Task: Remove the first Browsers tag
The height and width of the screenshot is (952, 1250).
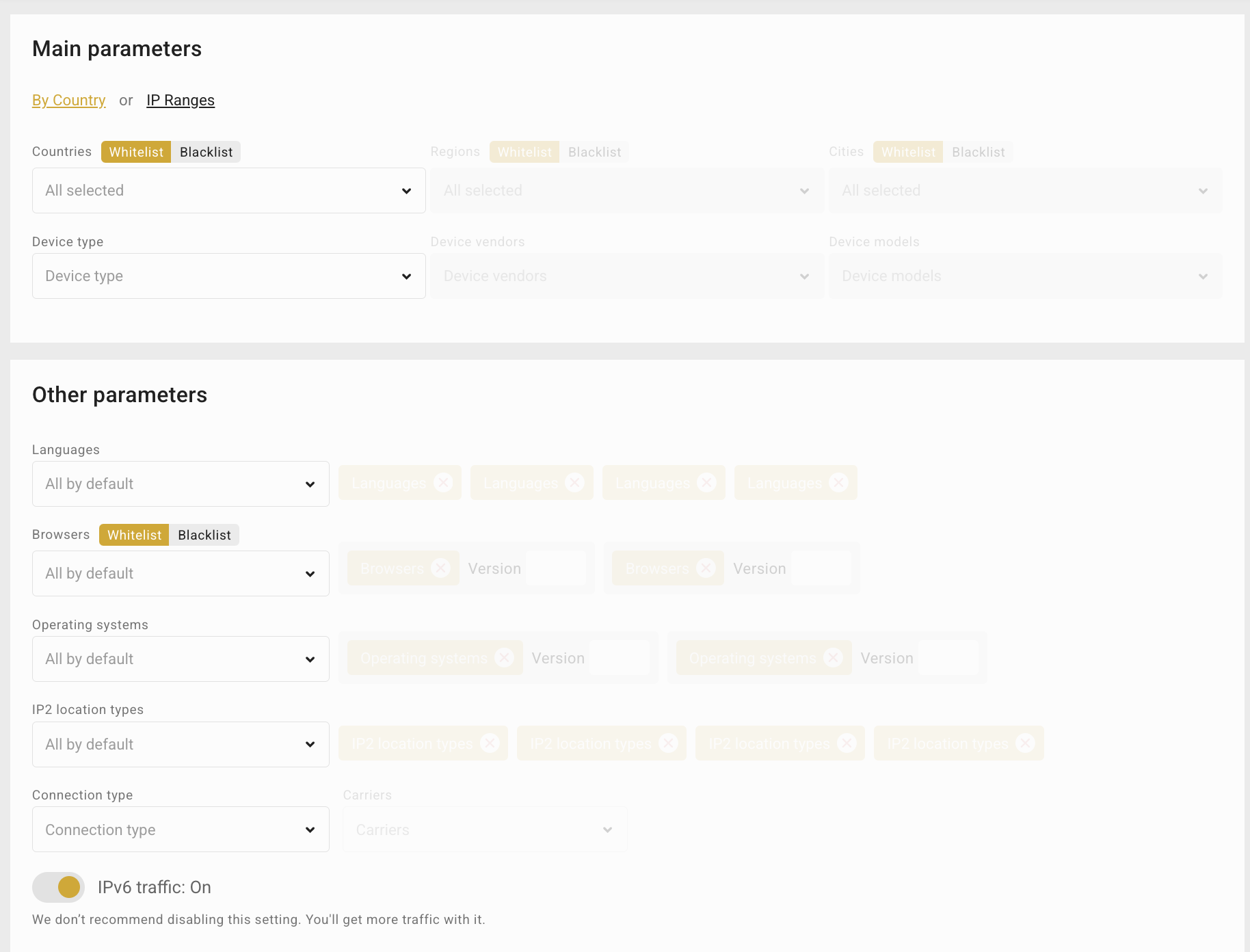Action: coord(441,568)
